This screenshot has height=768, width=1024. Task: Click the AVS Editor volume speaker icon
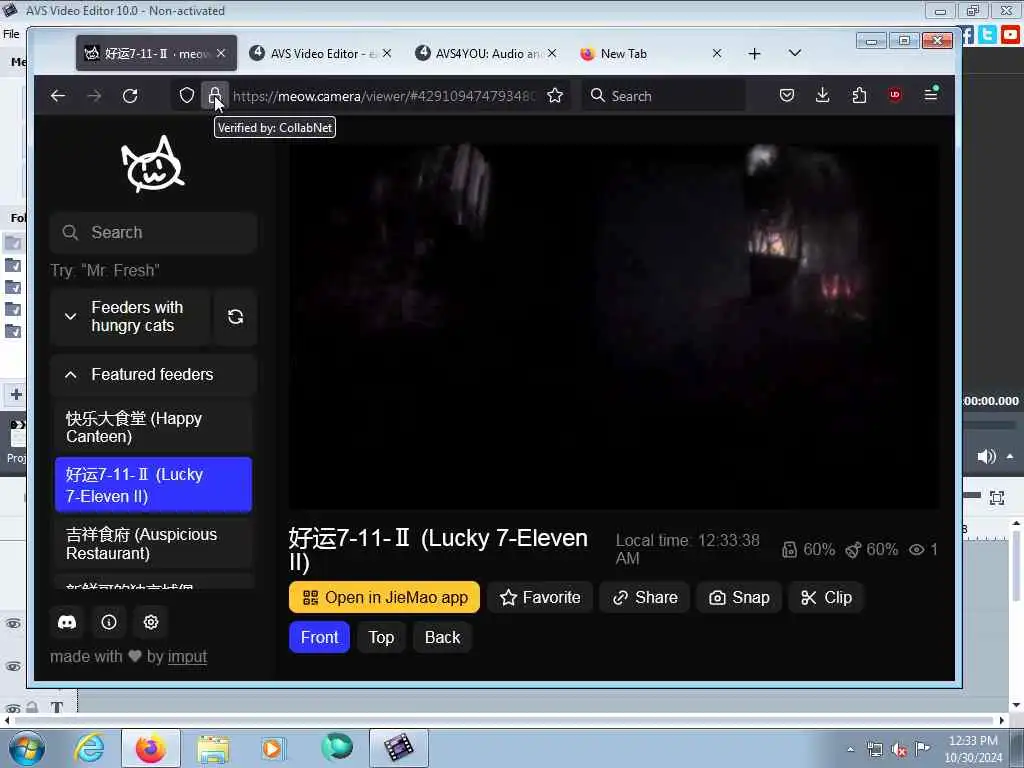(x=985, y=456)
